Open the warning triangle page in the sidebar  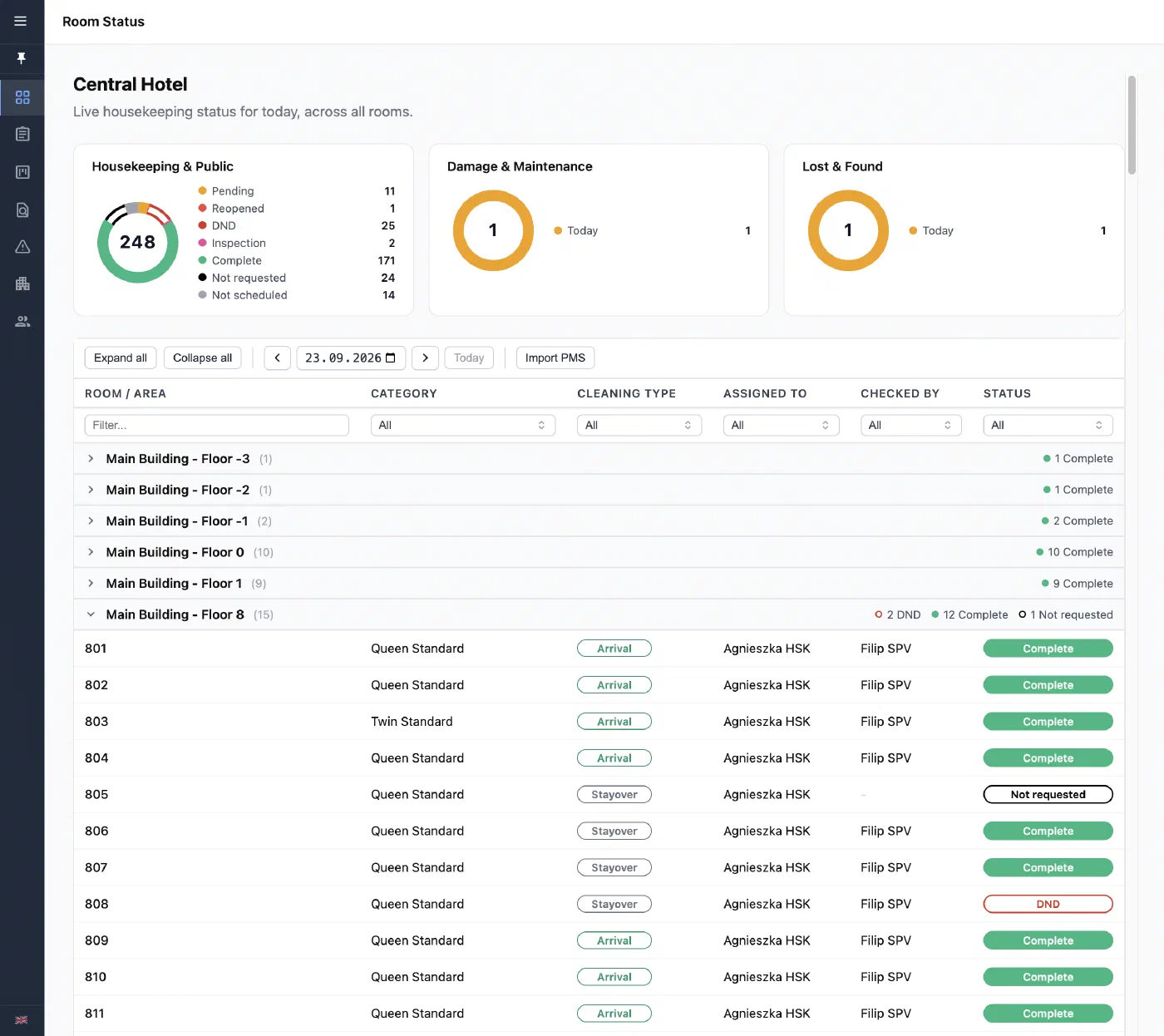coord(22,247)
